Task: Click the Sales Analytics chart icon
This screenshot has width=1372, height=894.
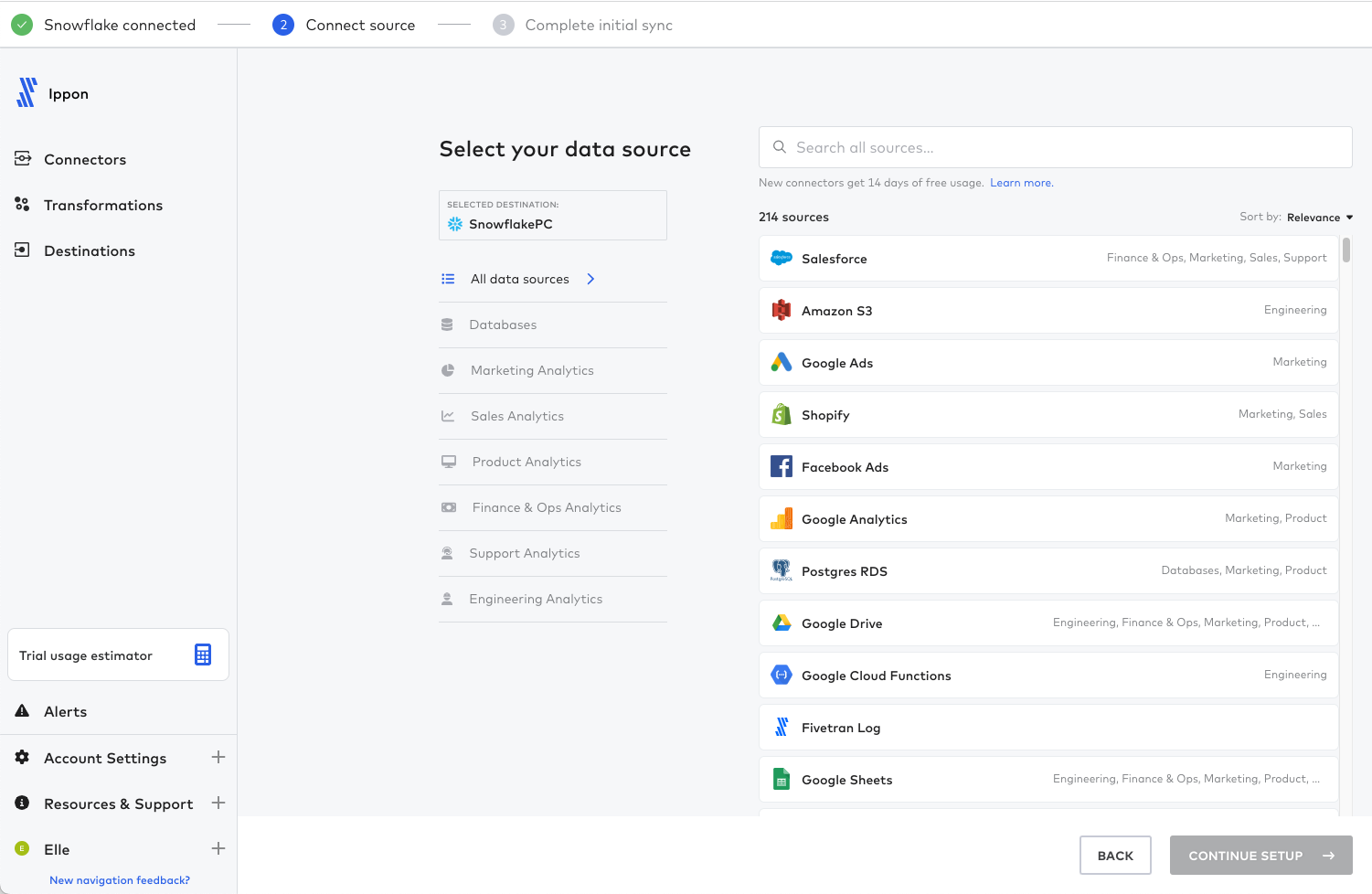Action: click(x=448, y=416)
